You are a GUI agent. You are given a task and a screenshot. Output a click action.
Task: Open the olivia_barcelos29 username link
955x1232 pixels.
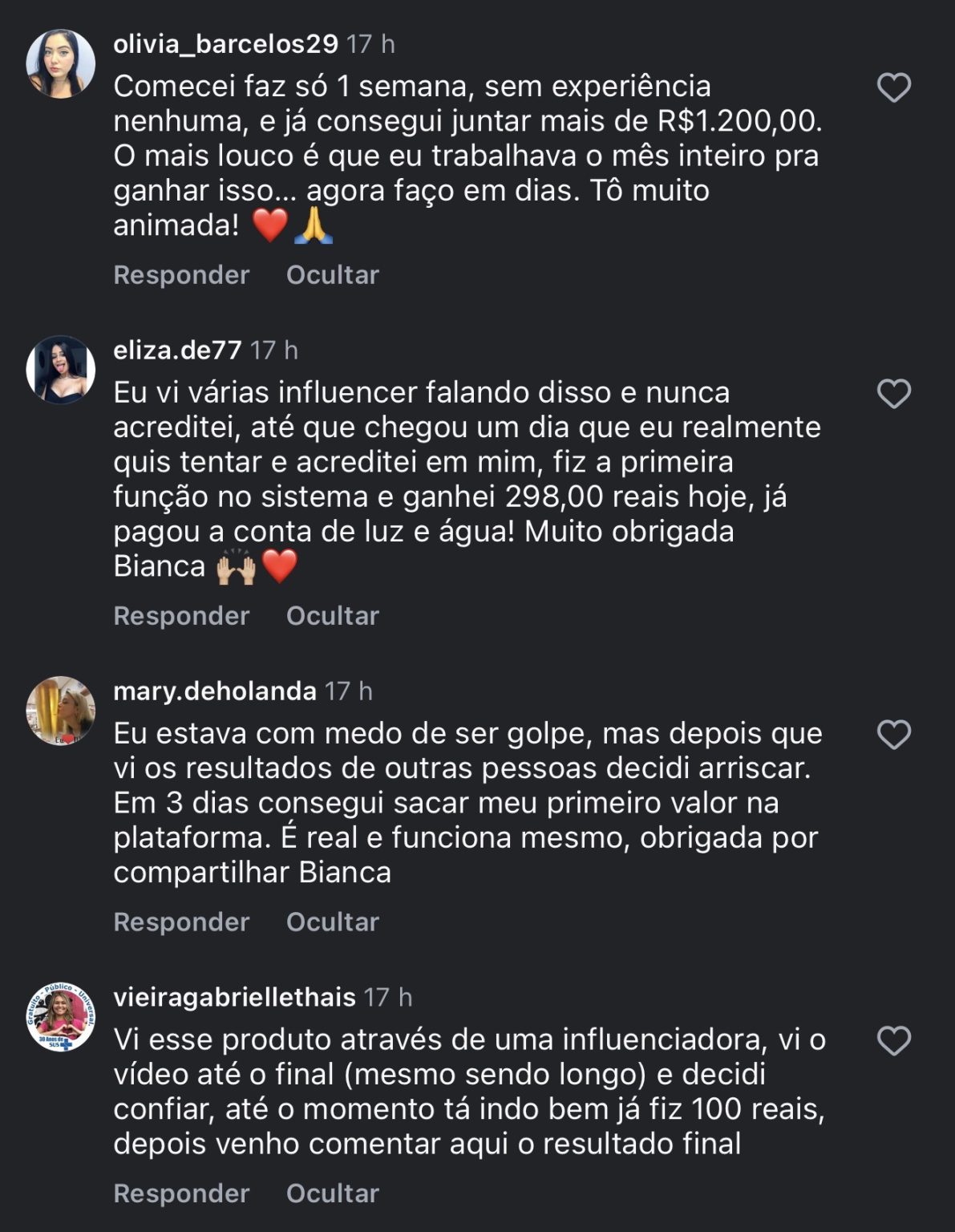[x=225, y=43]
